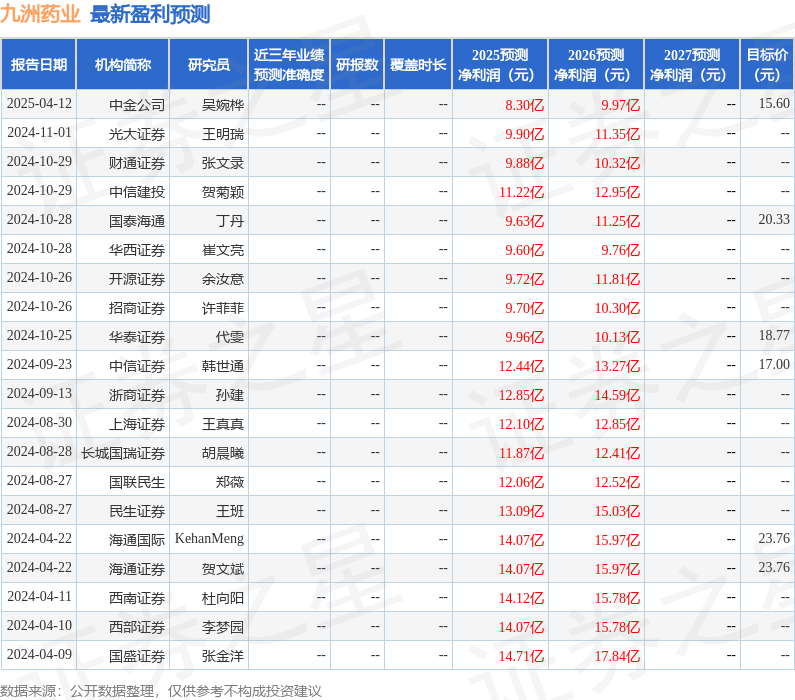The width and height of the screenshot is (795, 700).
Task: Click 11.22亿 forecast value
Action: pos(521,192)
